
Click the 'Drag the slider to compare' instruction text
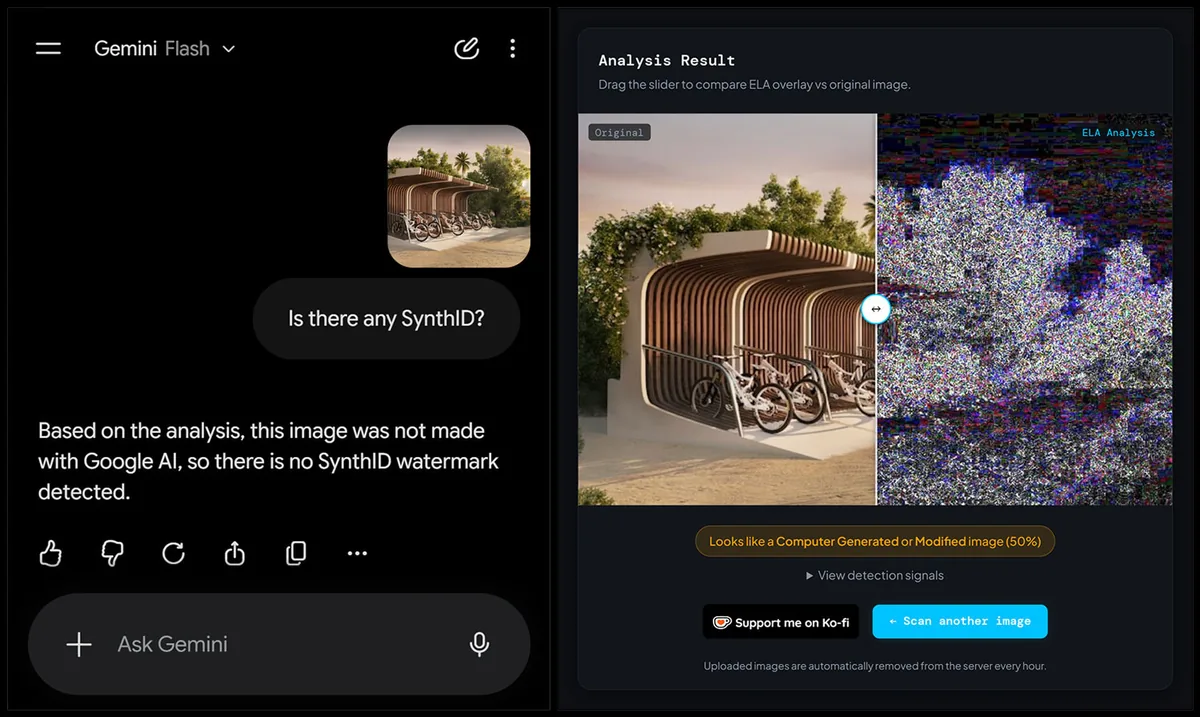(754, 85)
